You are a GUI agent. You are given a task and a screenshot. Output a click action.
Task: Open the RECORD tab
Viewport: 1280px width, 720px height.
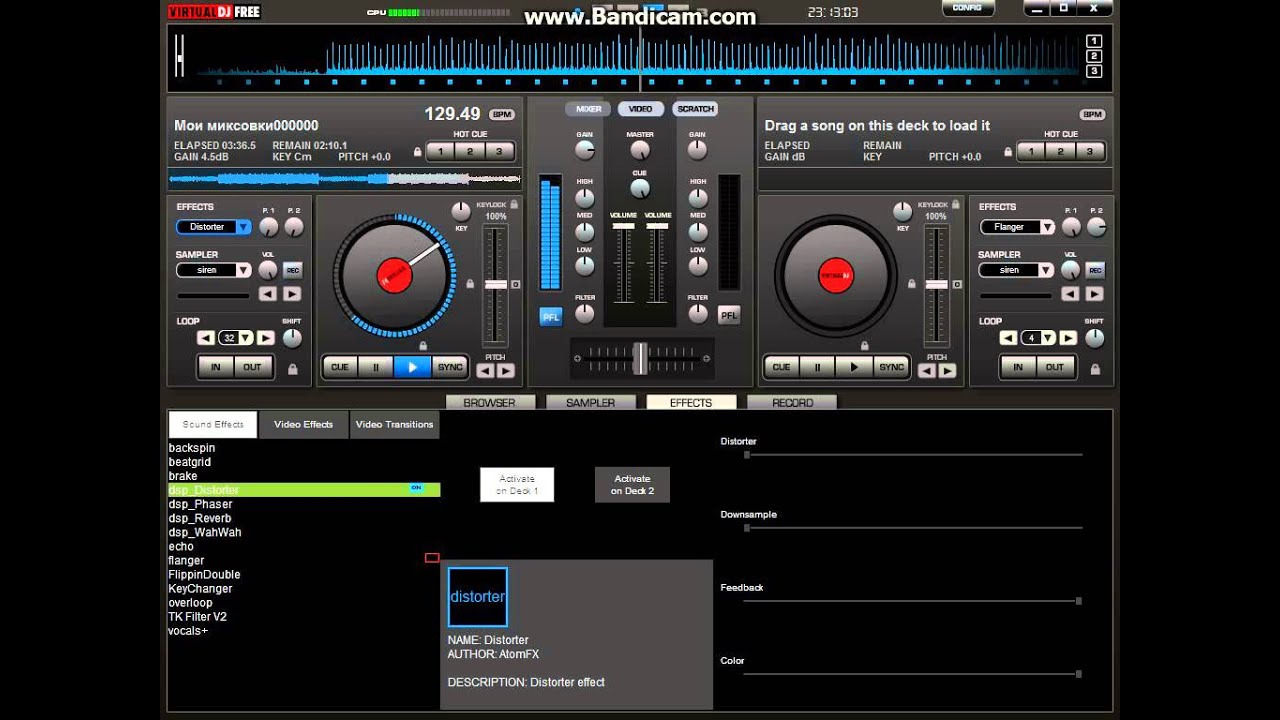(x=792, y=402)
